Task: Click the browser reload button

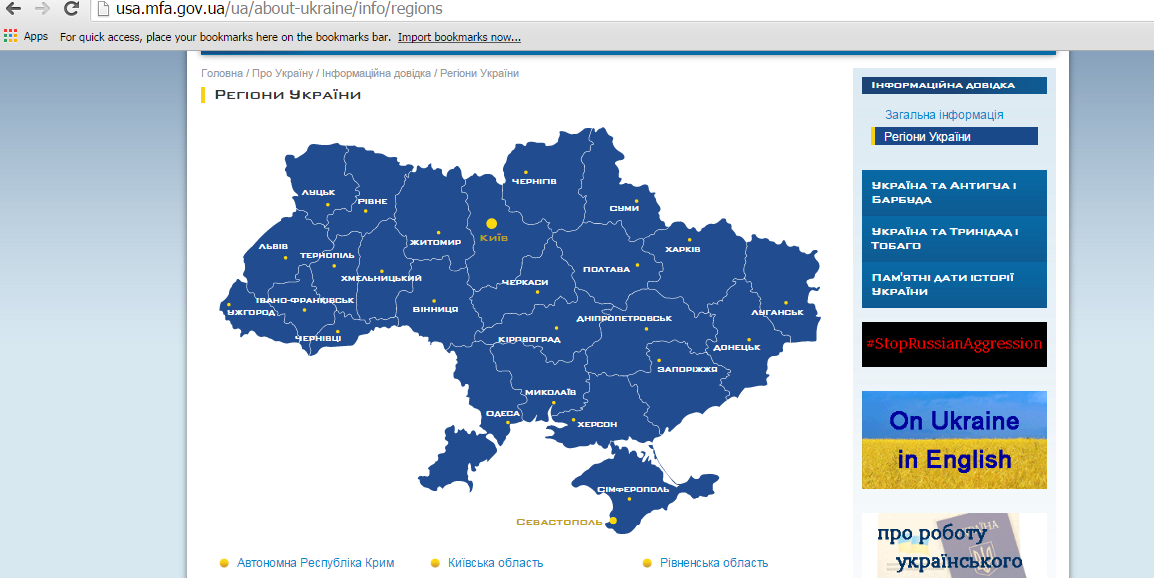Action: (x=71, y=9)
